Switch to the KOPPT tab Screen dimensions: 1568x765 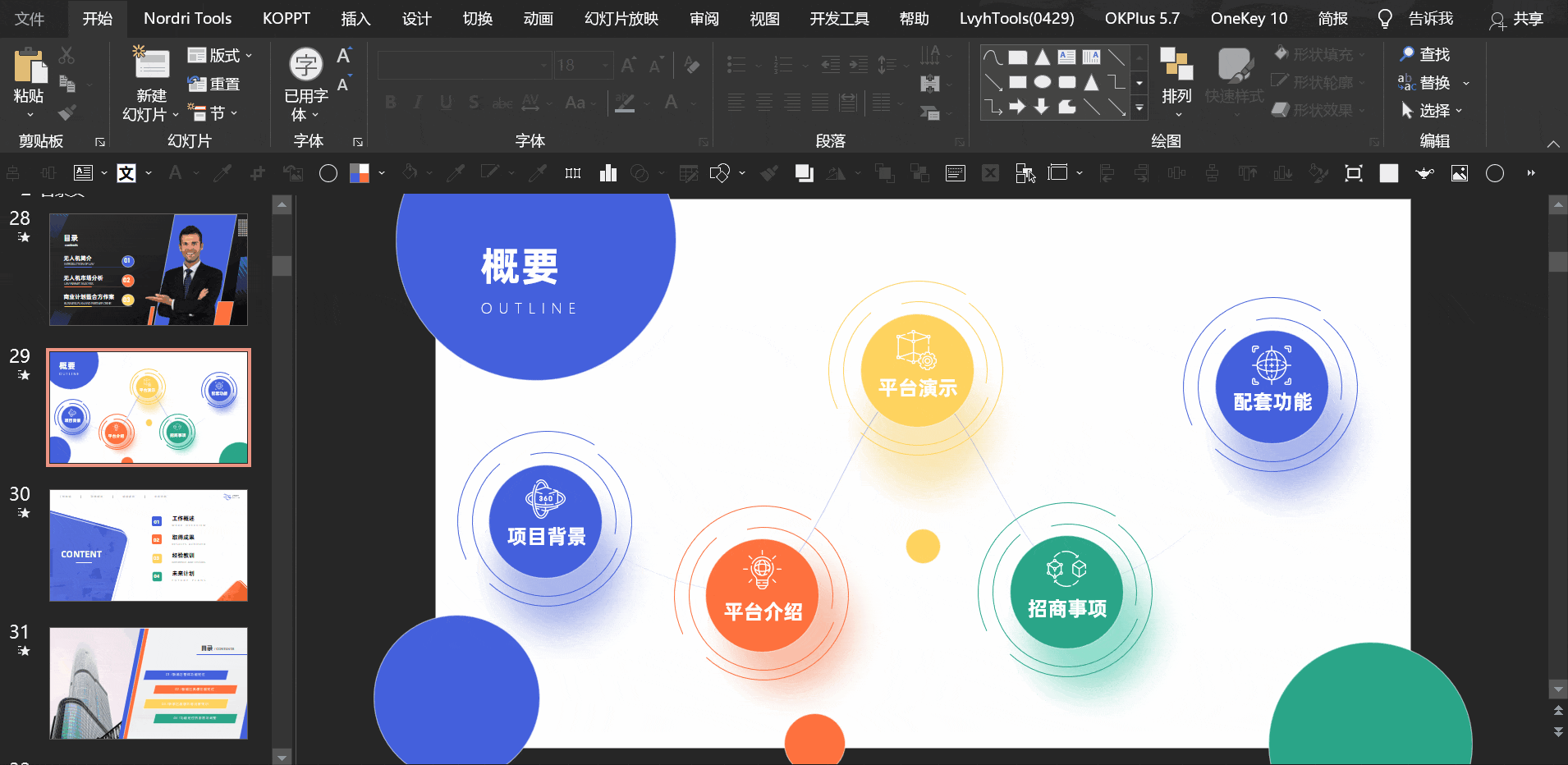click(x=287, y=18)
